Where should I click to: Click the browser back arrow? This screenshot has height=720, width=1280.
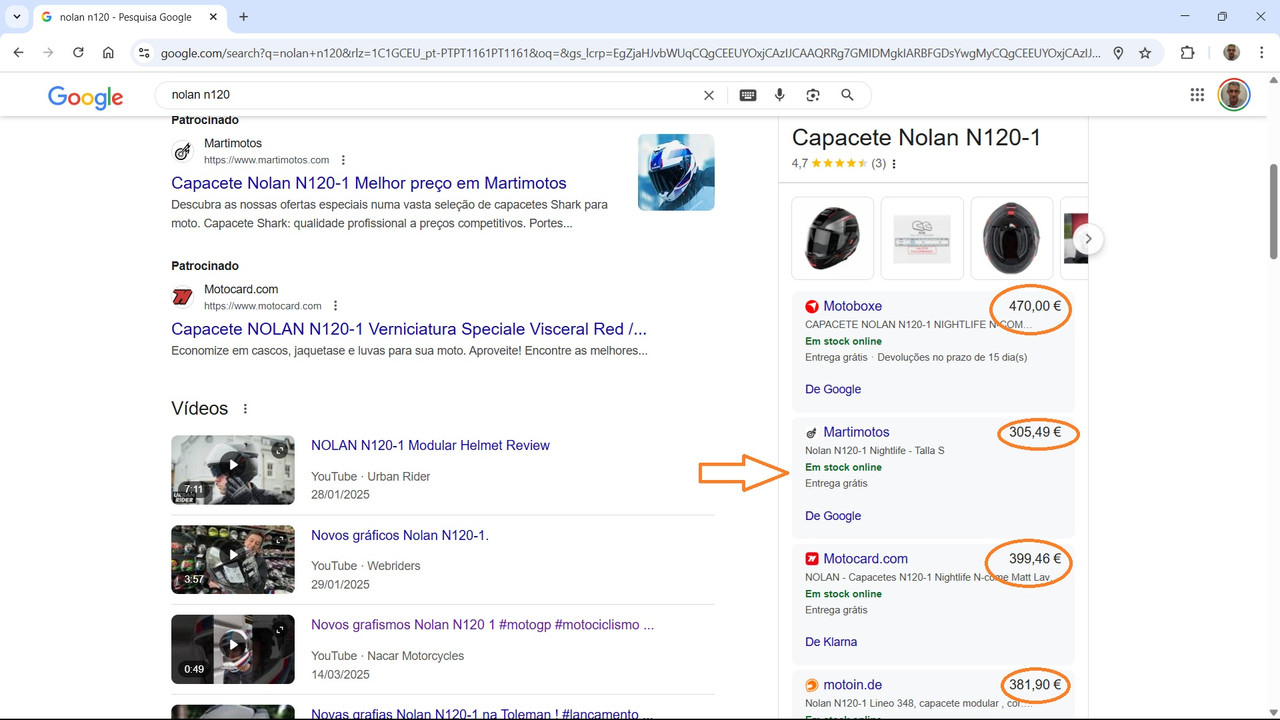point(18,53)
